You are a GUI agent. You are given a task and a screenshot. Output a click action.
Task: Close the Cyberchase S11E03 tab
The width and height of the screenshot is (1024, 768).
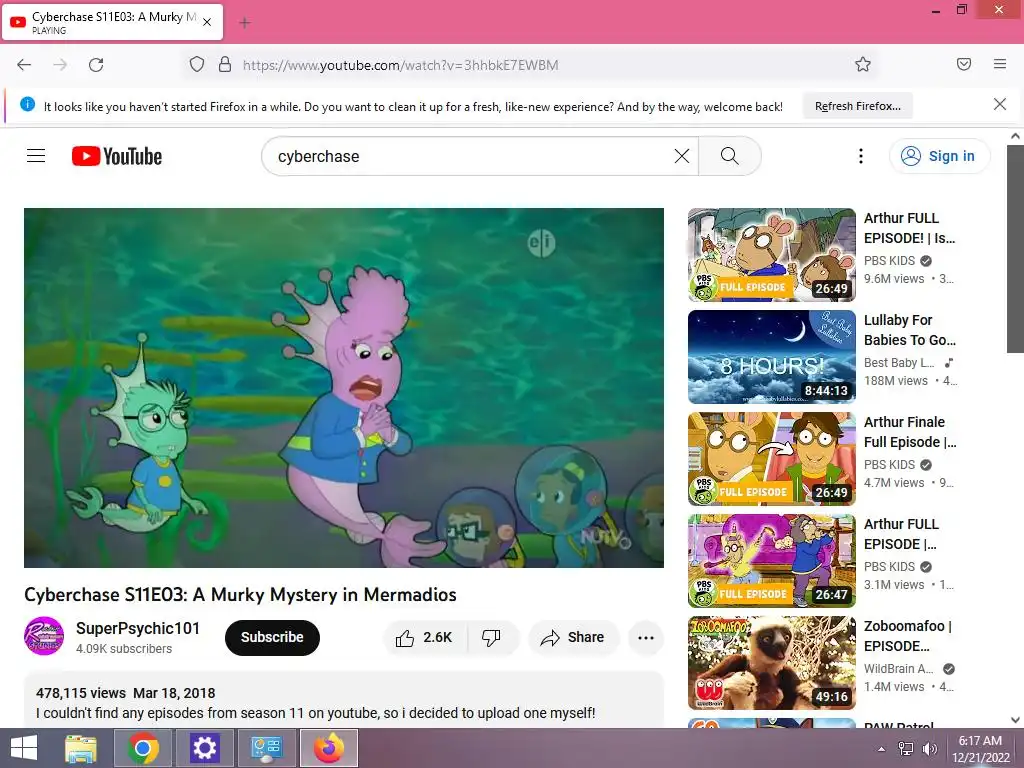click(x=207, y=22)
